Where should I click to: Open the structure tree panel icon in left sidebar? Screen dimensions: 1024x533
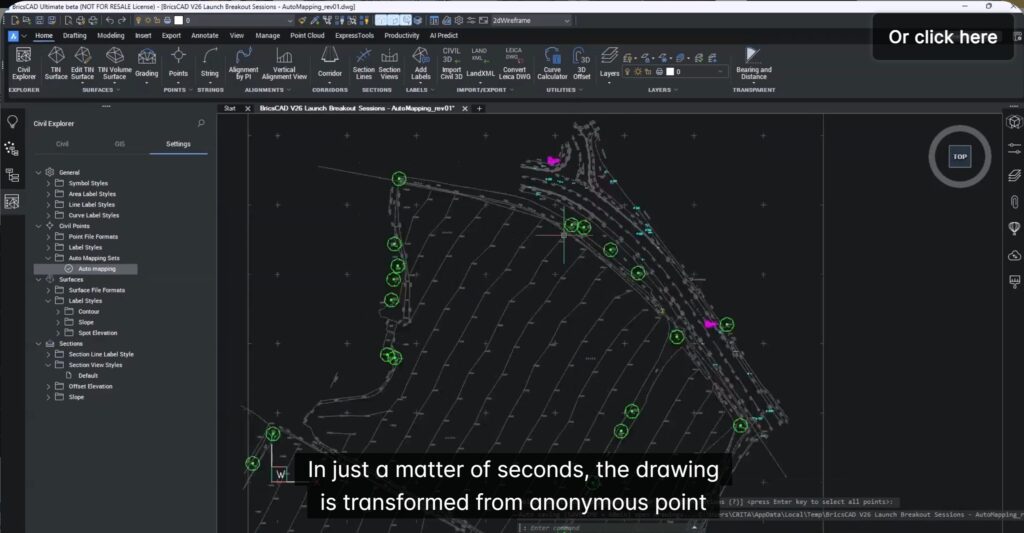[x=12, y=175]
